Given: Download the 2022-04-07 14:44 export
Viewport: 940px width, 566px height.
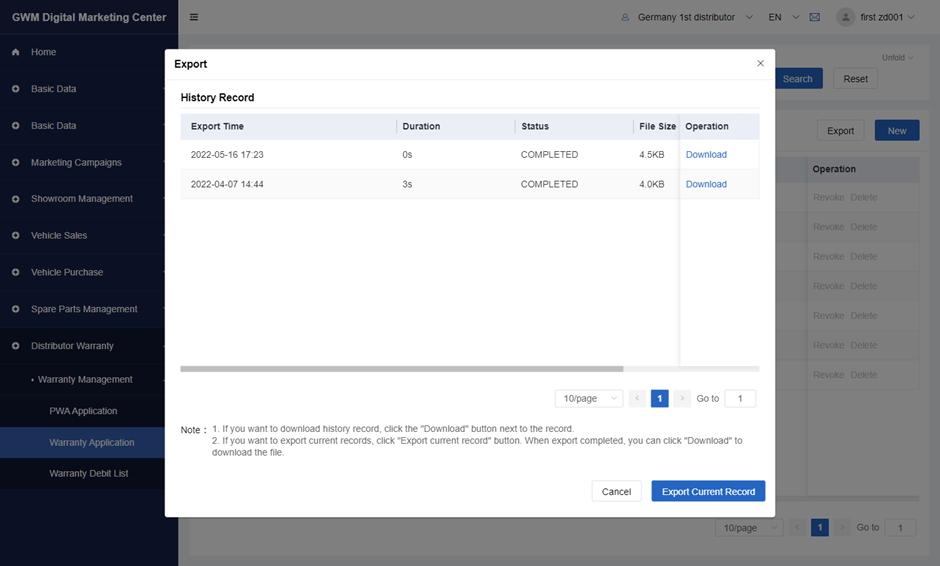Looking at the screenshot, I should 706,184.
